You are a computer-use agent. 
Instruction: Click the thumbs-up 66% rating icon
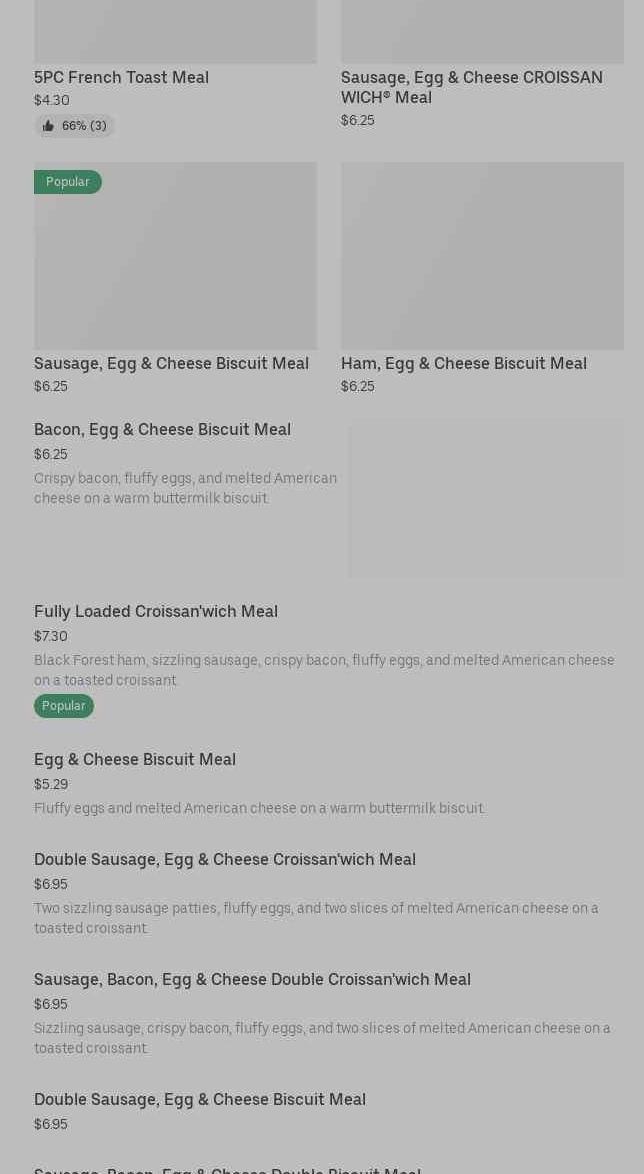click(48, 126)
